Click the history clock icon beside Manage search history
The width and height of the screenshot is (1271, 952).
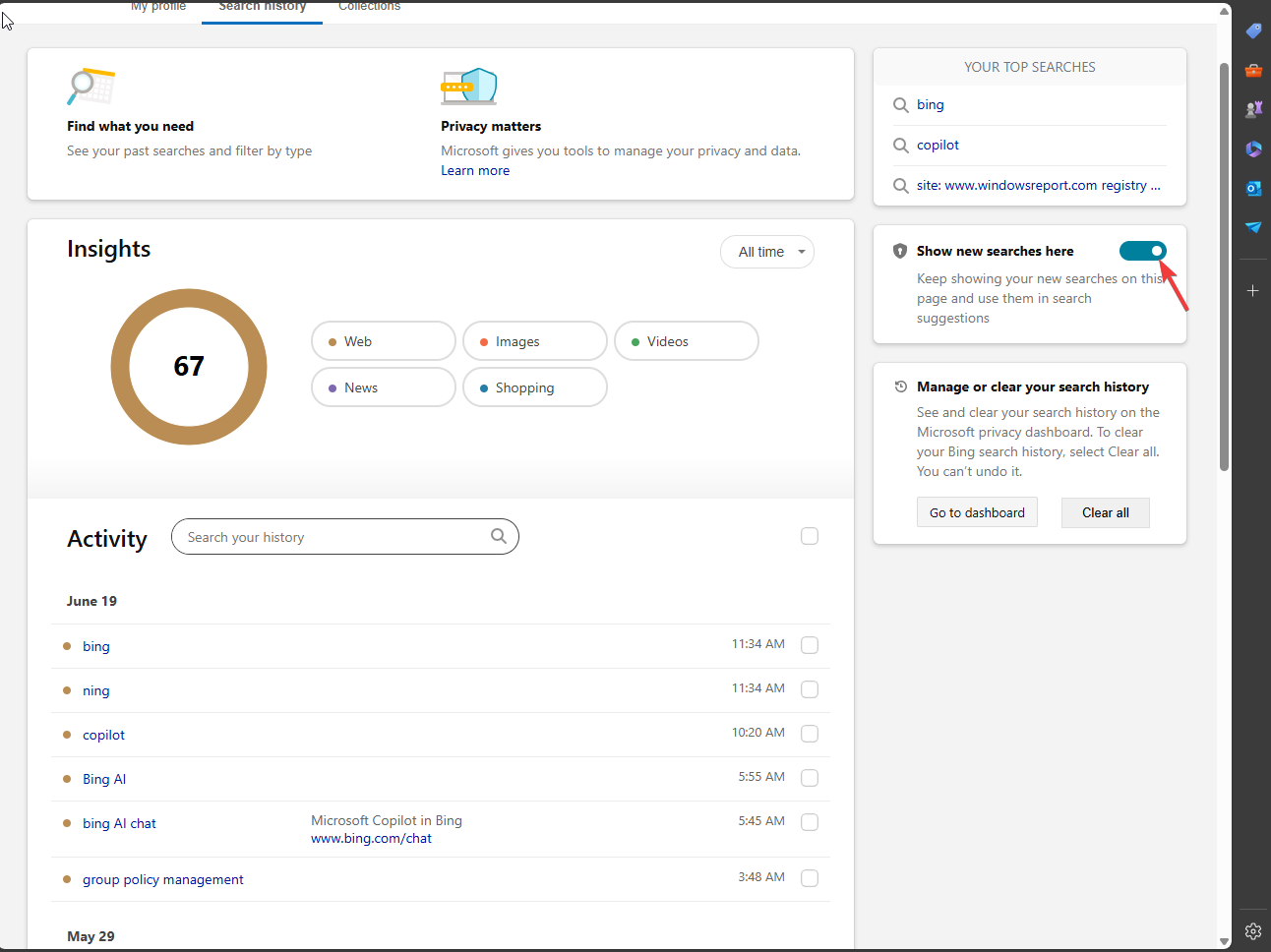(x=900, y=387)
